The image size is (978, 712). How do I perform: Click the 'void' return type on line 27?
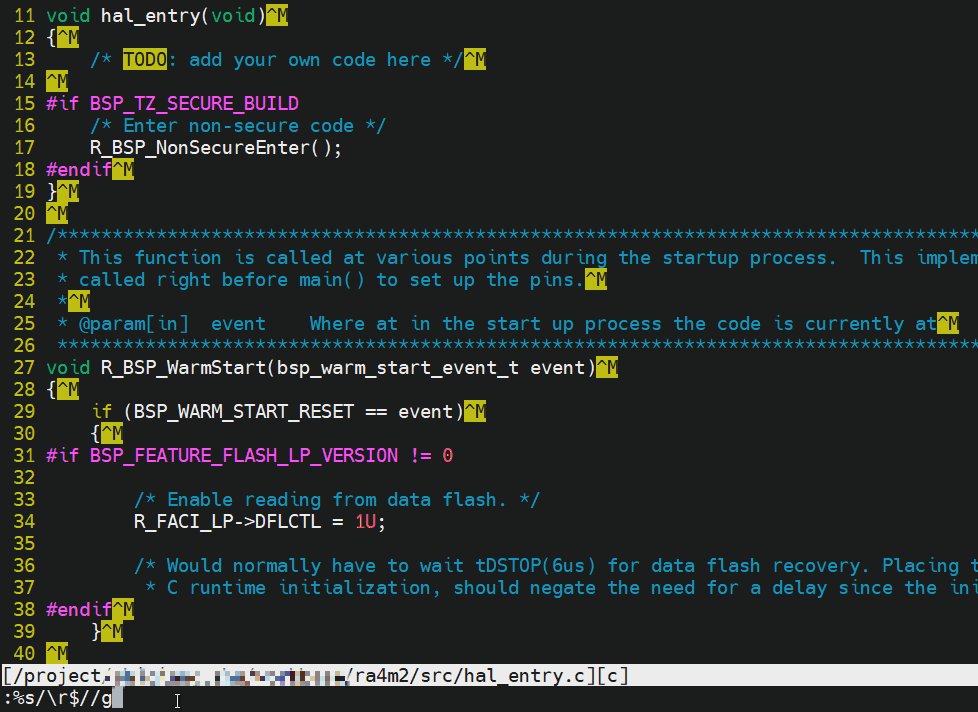pos(68,368)
